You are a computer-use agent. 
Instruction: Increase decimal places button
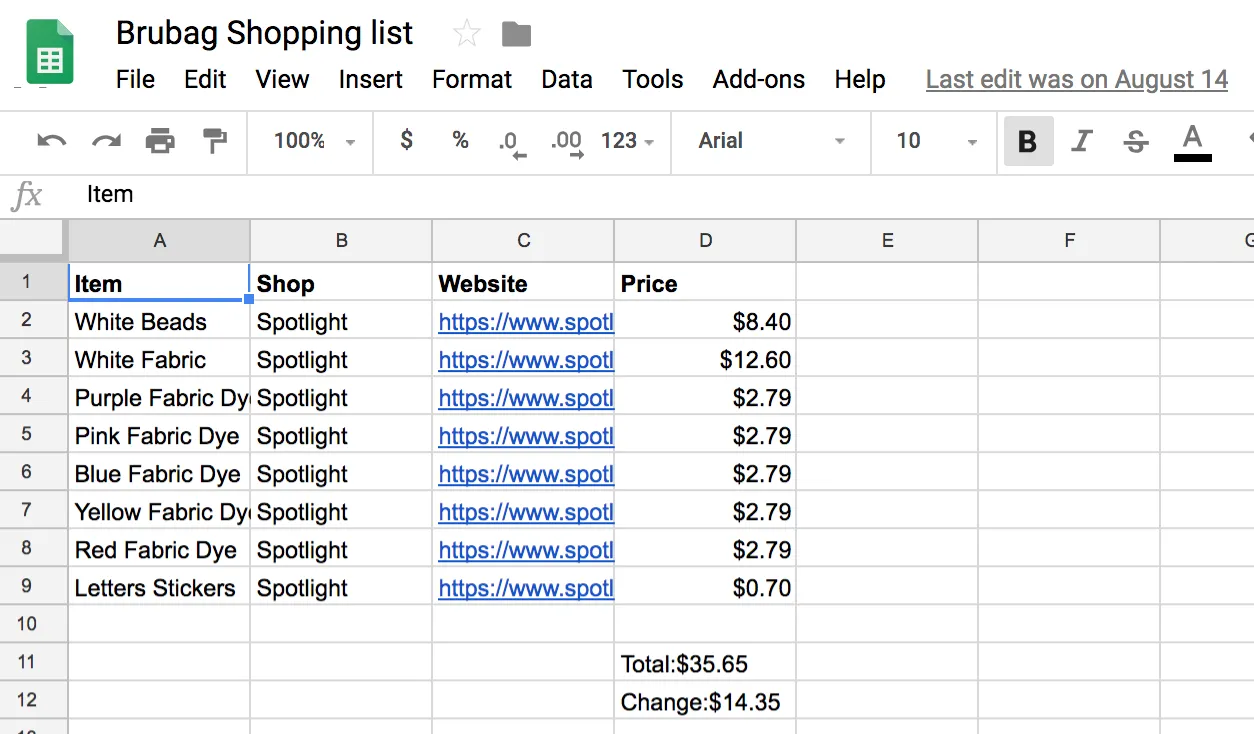coord(567,143)
